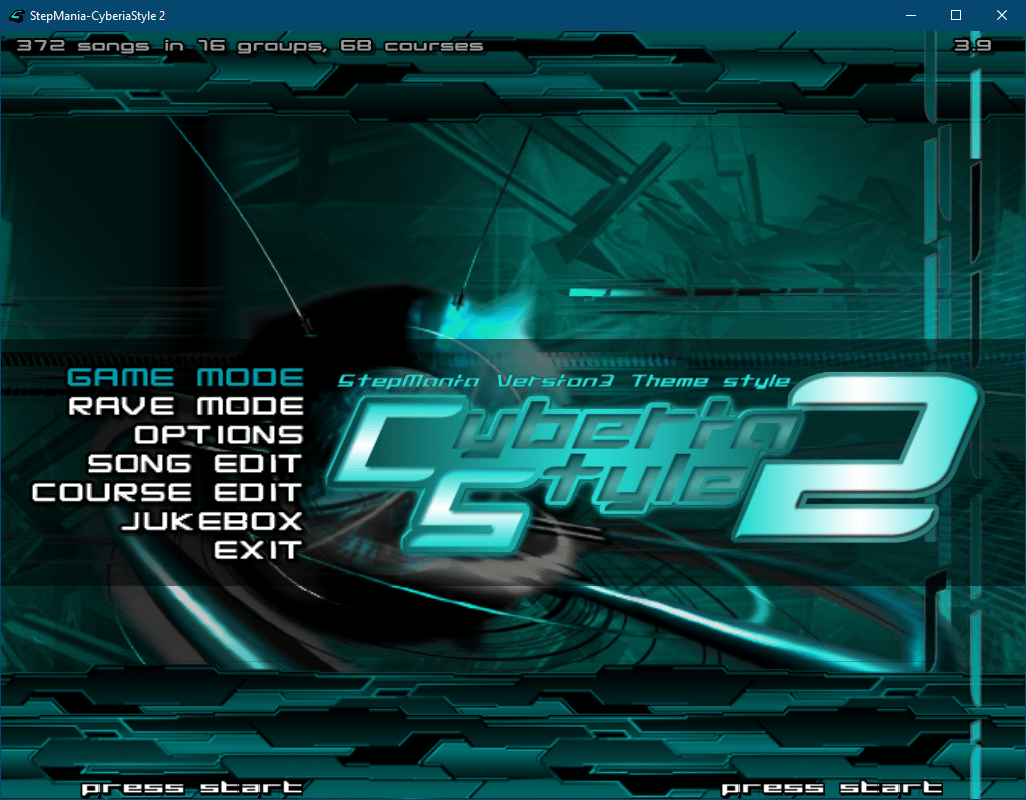
Task: Click the StepMania icon in title bar
Action: 16,16
